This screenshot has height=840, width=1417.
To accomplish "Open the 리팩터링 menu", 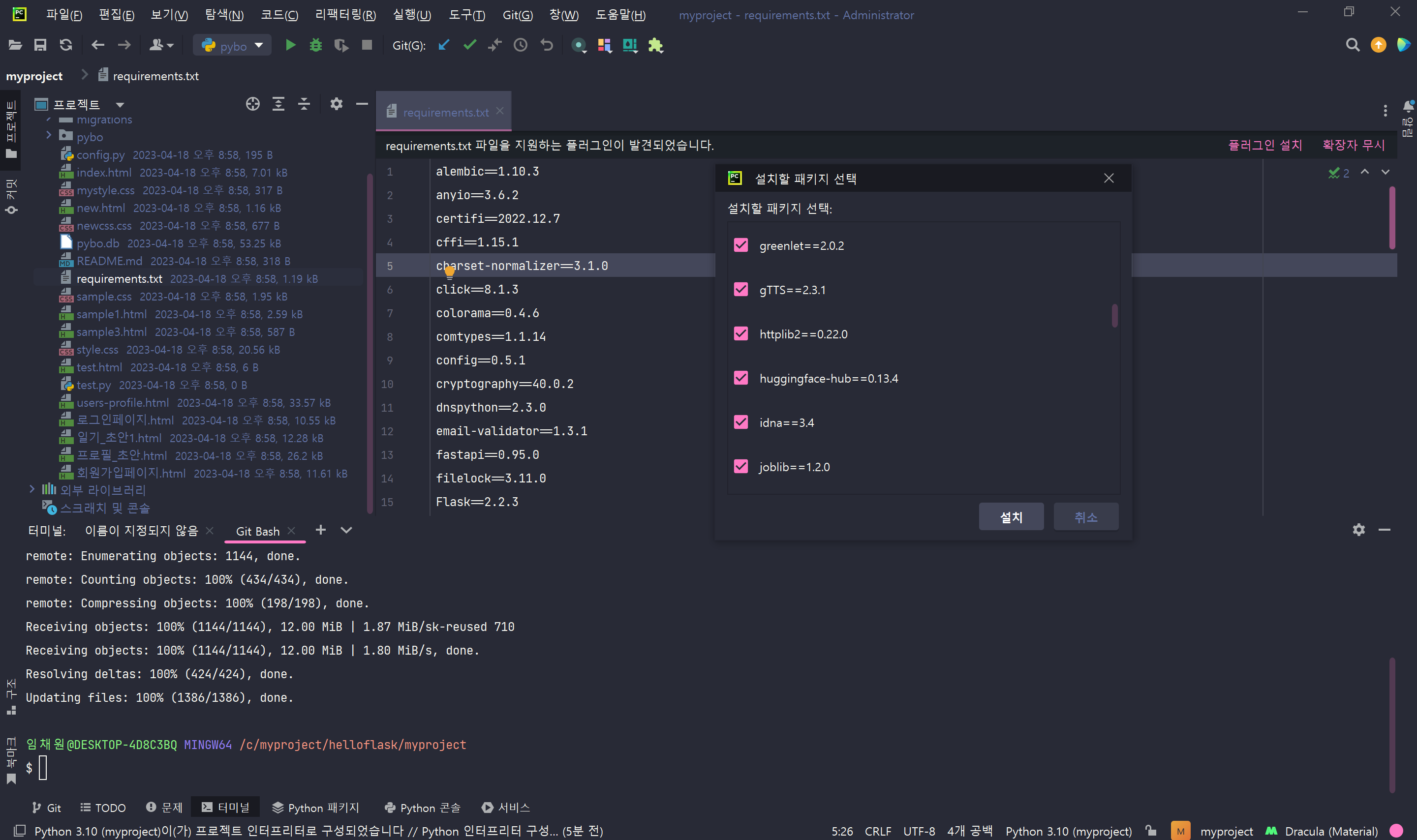I will [345, 15].
